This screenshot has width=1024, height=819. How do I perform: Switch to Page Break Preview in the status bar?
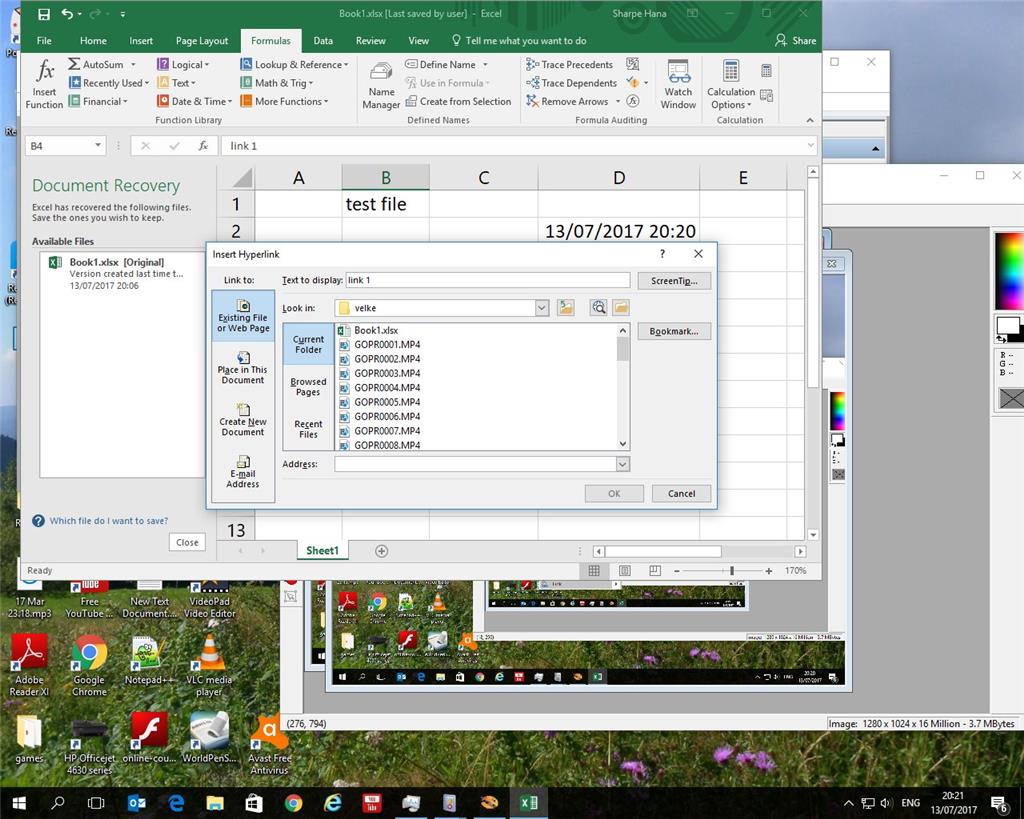tap(655, 571)
